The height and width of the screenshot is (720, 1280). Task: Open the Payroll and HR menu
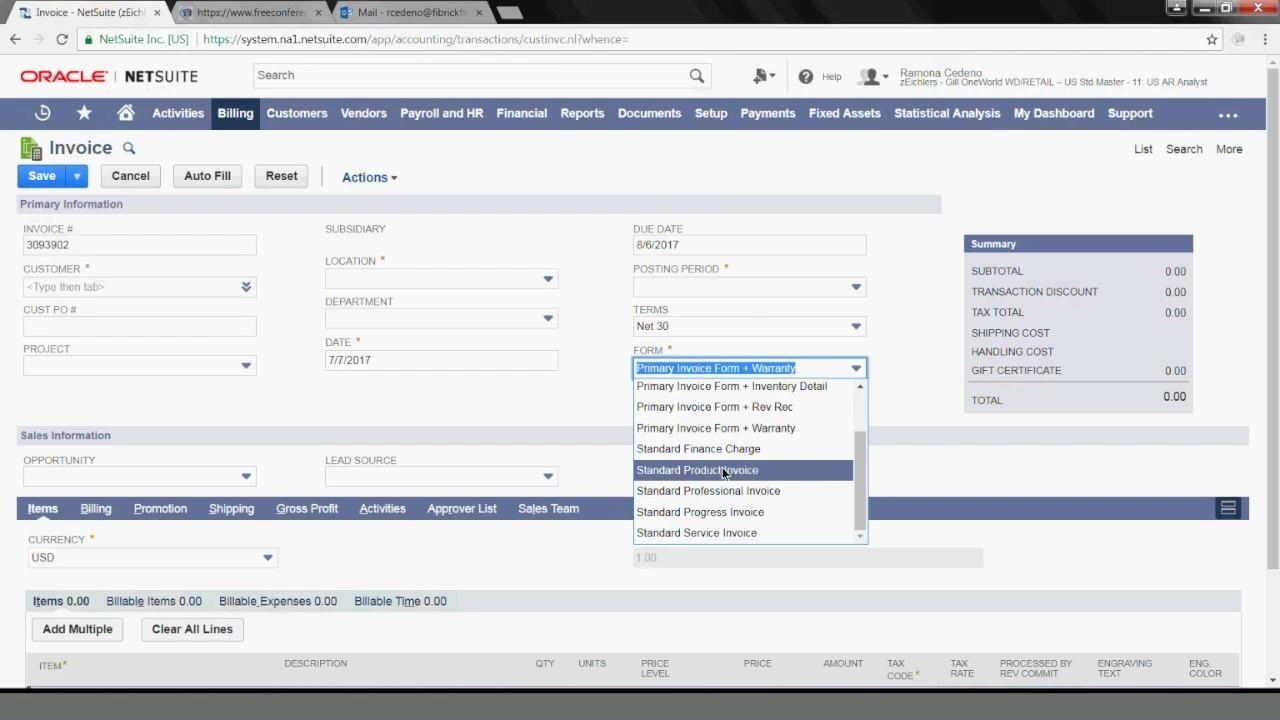tap(441, 113)
